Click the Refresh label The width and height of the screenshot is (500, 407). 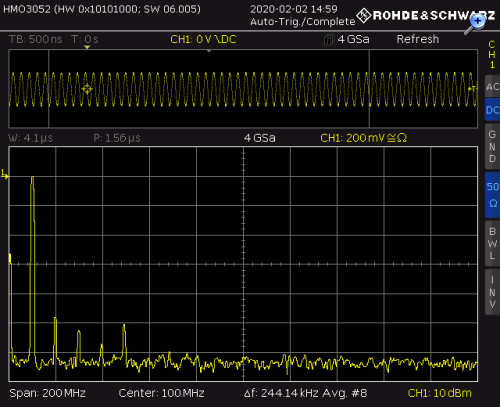click(418, 39)
